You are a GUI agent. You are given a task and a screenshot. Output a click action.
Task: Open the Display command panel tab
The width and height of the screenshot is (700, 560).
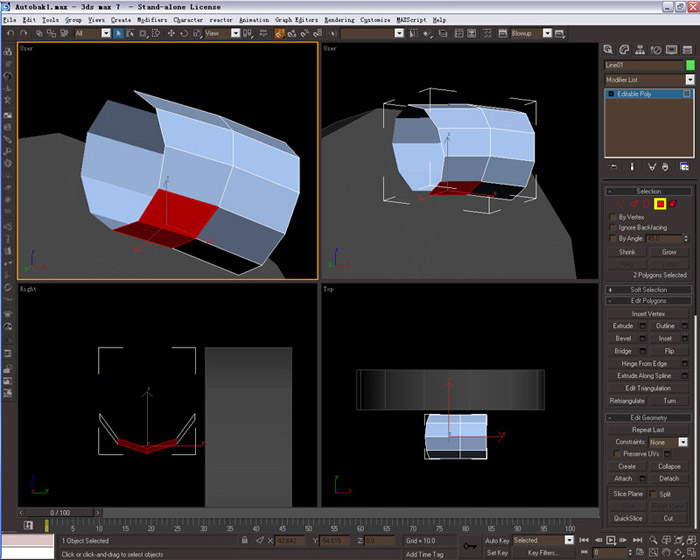click(671, 50)
